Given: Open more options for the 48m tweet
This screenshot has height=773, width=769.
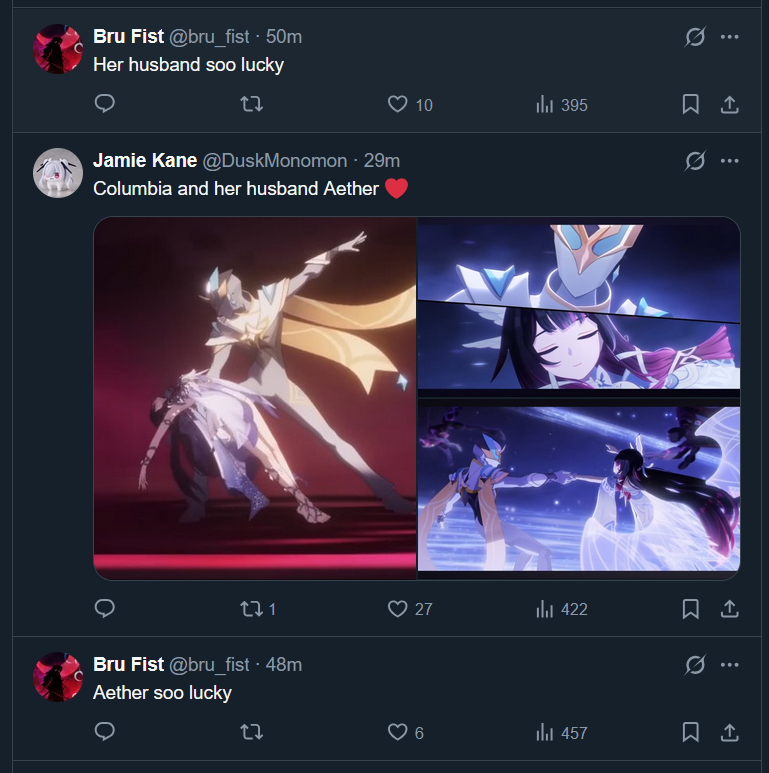Looking at the screenshot, I should pos(730,665).
